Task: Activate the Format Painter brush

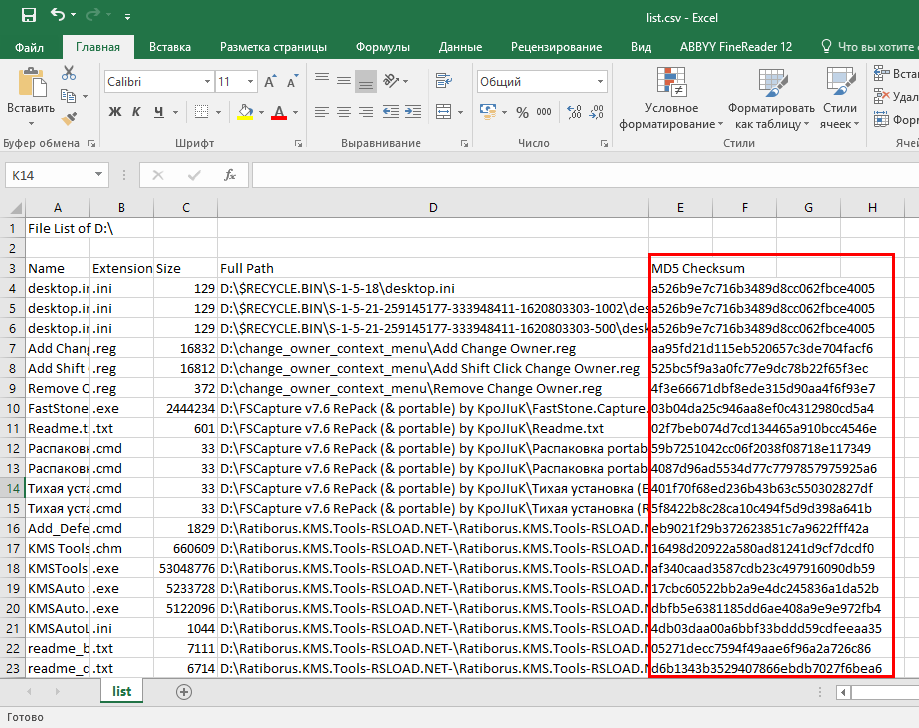Action: pyautogui.click(x=69, y=118)
